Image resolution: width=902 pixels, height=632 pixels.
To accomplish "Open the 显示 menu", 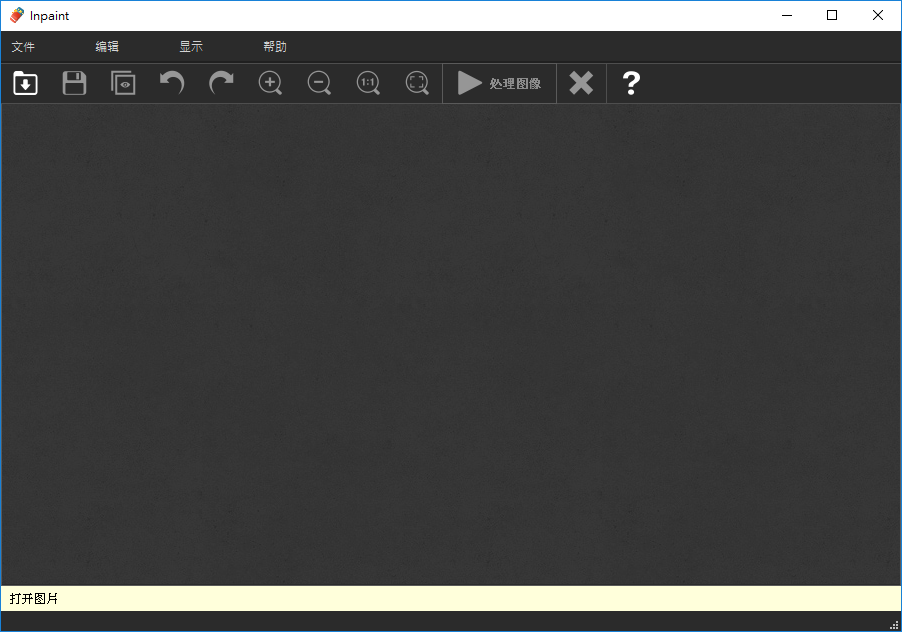I will [x=191, y=47].
